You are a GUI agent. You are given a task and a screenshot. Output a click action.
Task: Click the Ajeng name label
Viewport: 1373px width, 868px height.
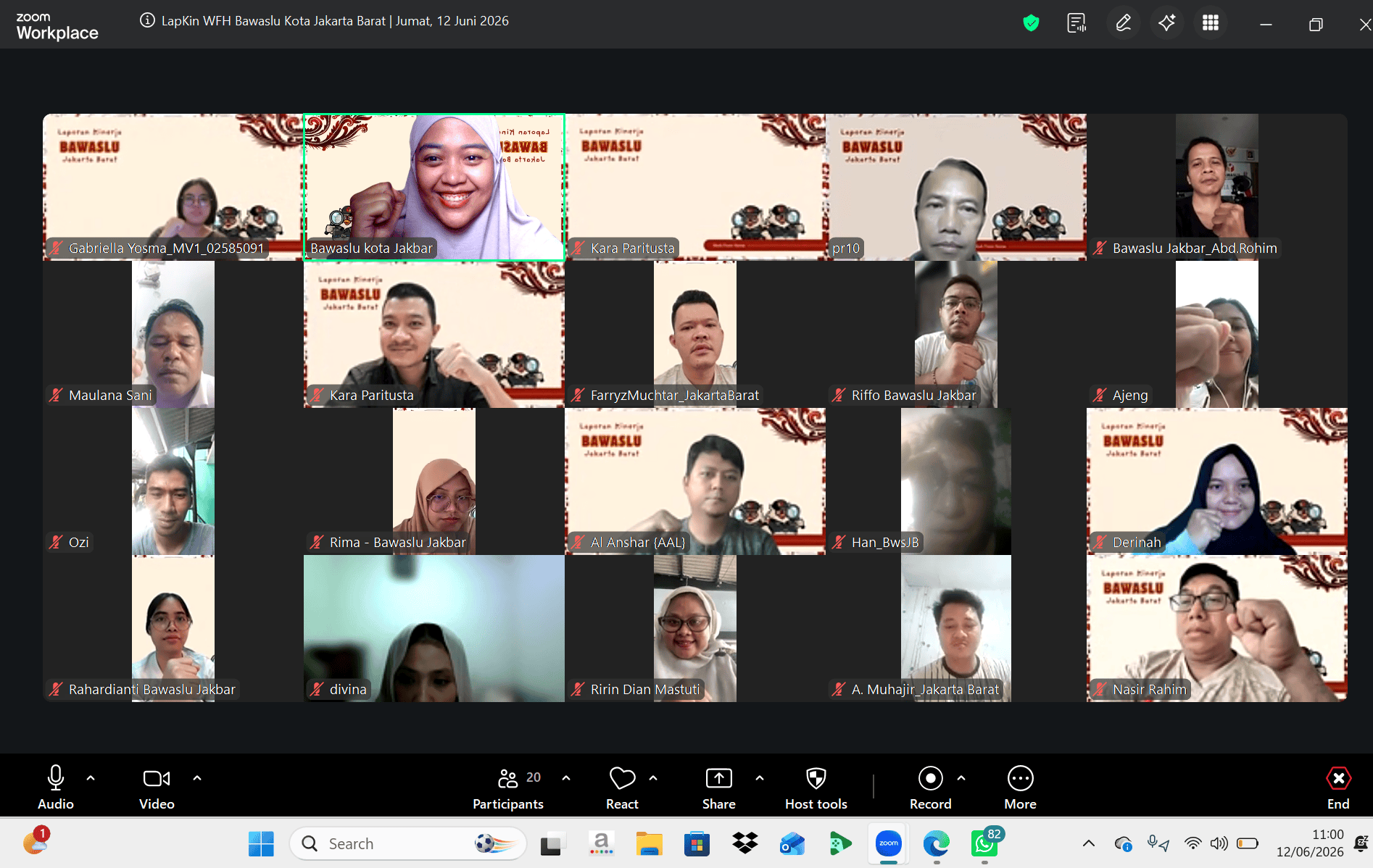[1130, 396]
